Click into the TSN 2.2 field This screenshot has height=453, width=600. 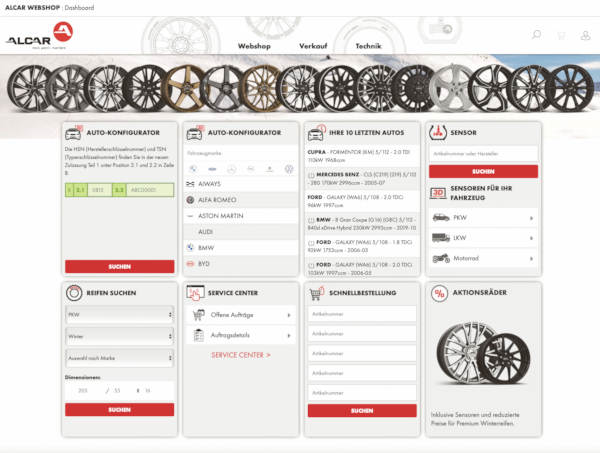click(150, 190)
